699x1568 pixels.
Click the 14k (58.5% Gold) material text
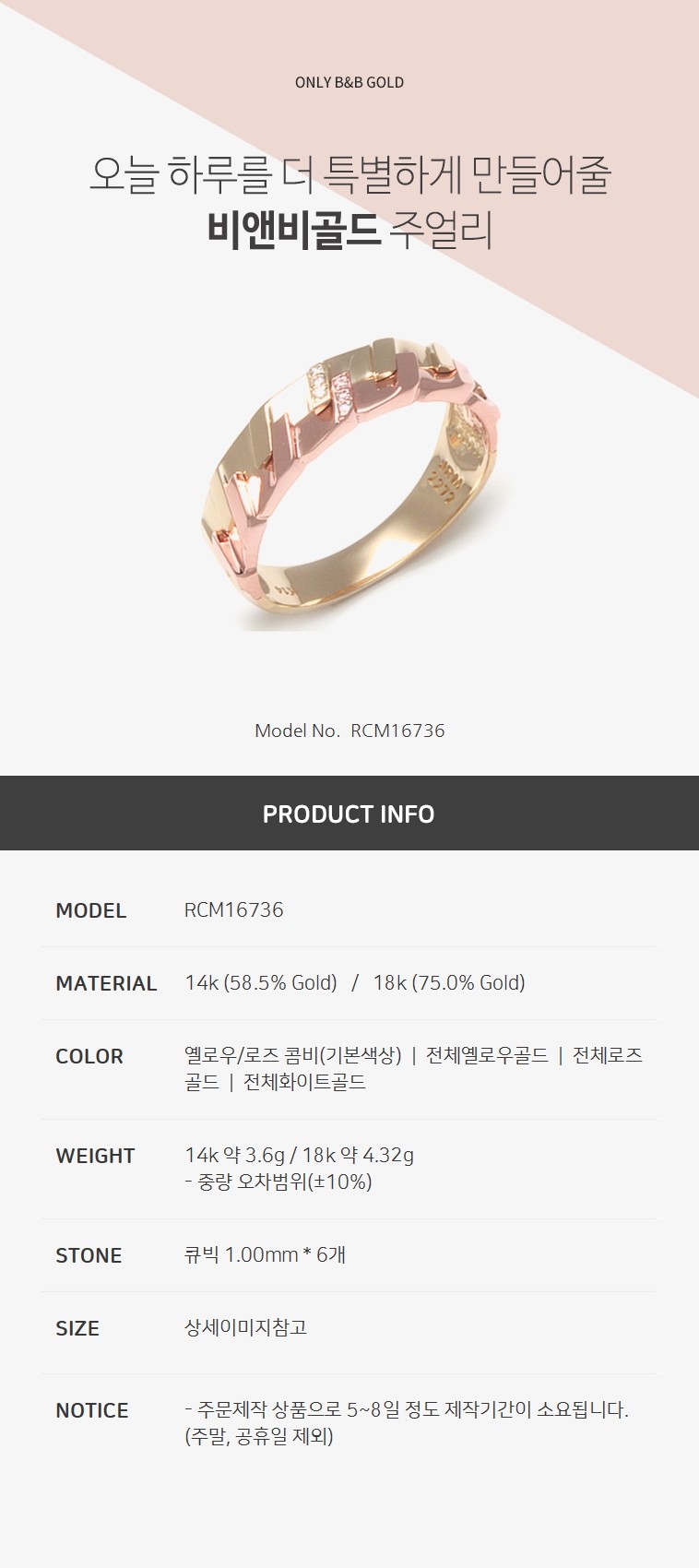261,983
